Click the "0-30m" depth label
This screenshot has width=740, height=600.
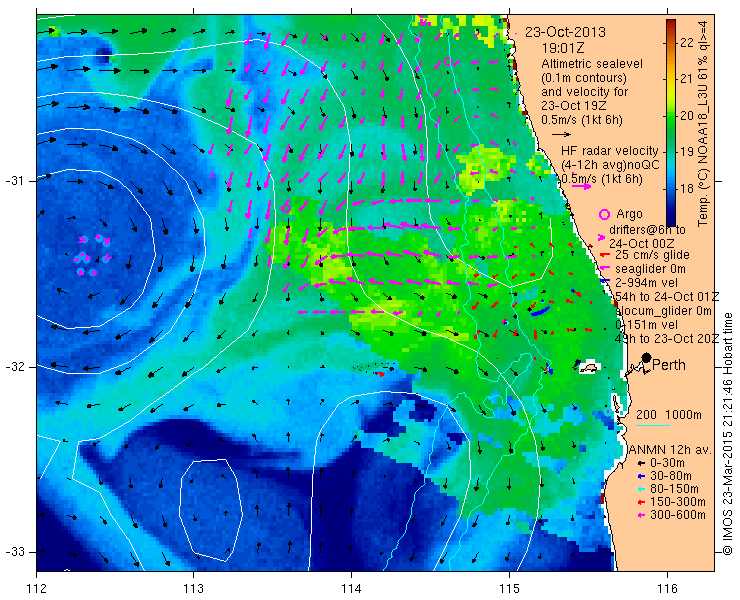tap(667, 464)
